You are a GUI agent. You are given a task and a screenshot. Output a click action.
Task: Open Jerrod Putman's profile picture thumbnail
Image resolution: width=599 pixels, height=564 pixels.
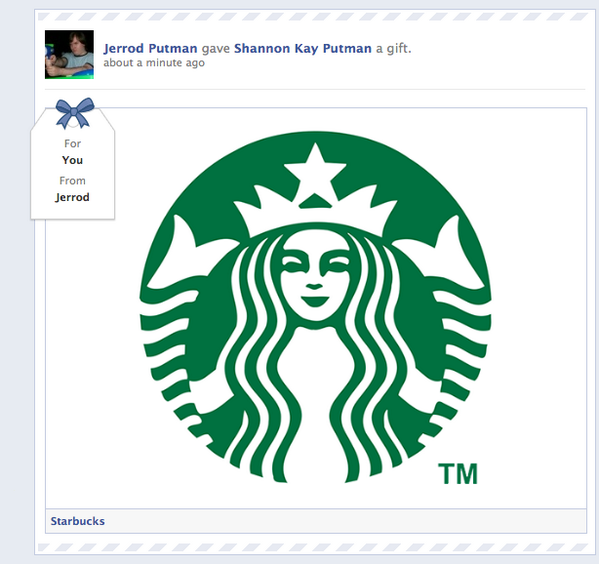[69, 55]
